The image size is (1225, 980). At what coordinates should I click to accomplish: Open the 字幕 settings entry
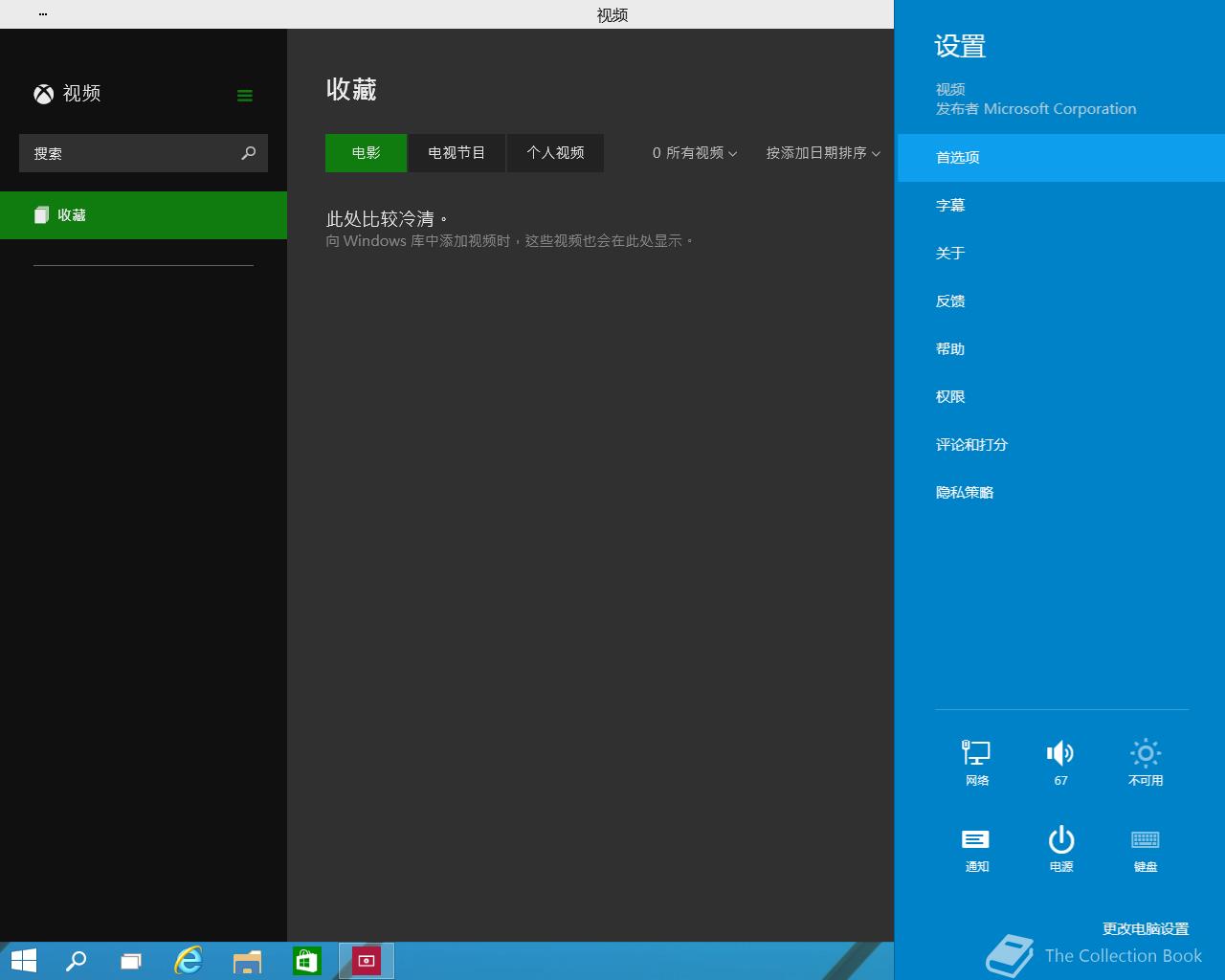click(x=1061, y=206)
